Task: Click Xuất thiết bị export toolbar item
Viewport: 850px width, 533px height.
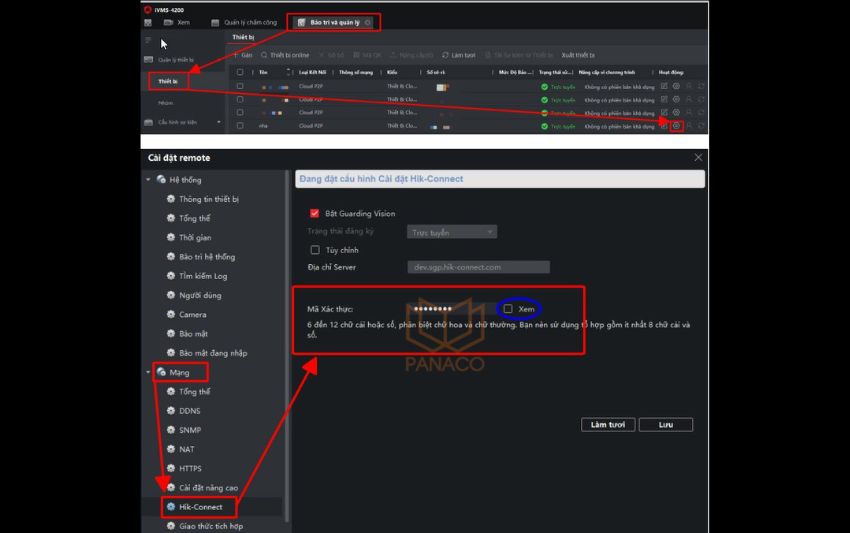Action: [578, 55]
